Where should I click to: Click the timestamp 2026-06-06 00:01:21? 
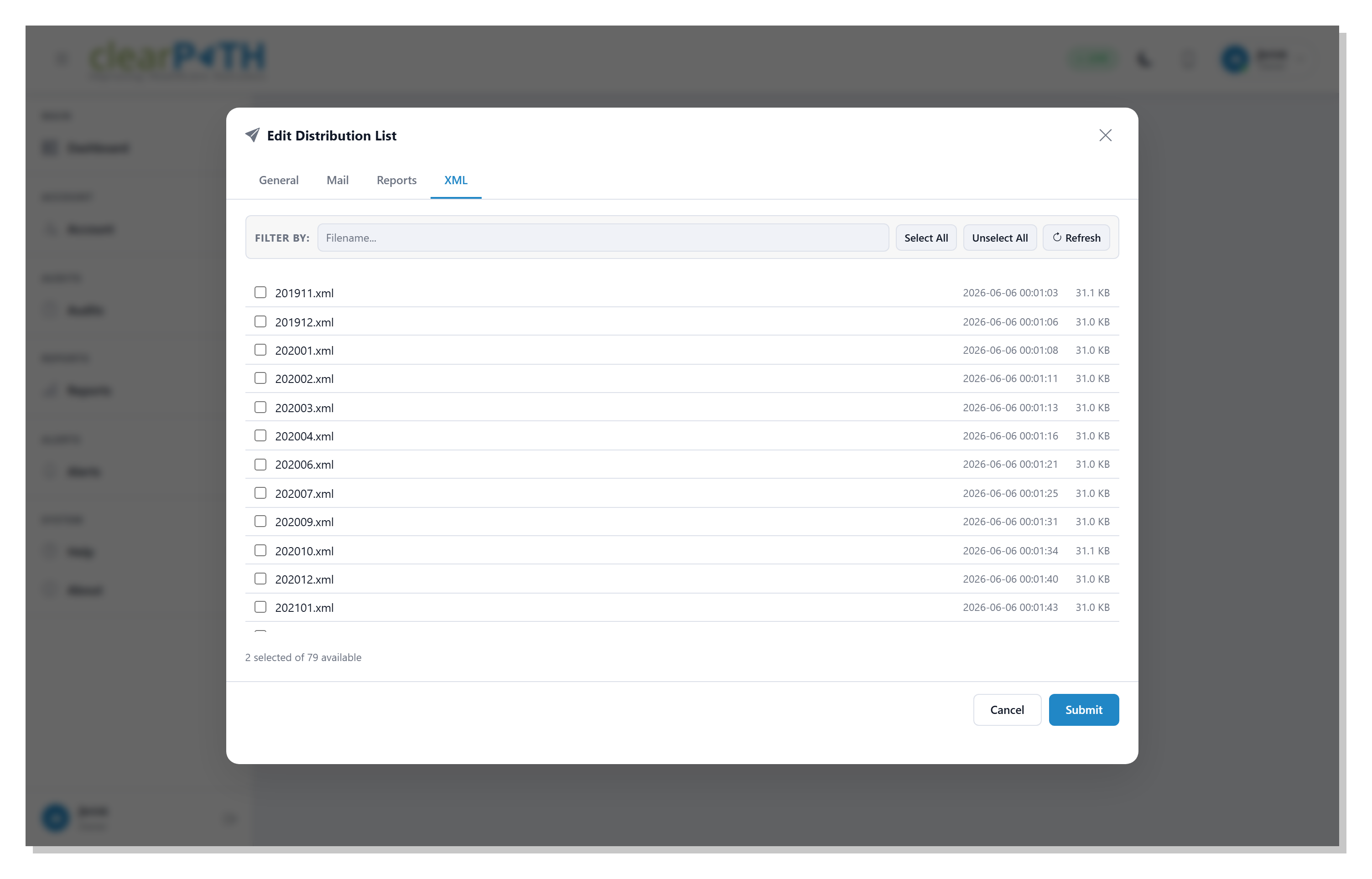1010,465
